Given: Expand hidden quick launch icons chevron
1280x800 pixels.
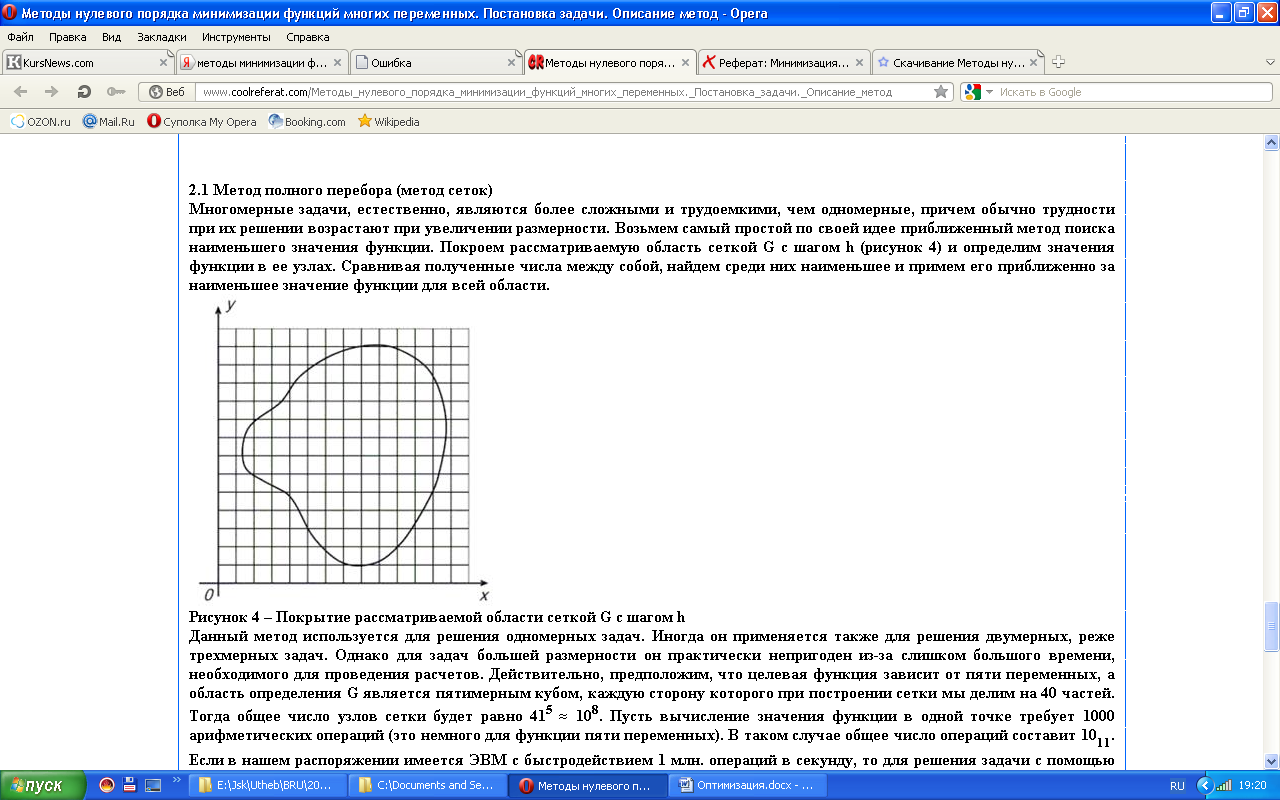Looking at the screenshot, I should coord(177,780).
